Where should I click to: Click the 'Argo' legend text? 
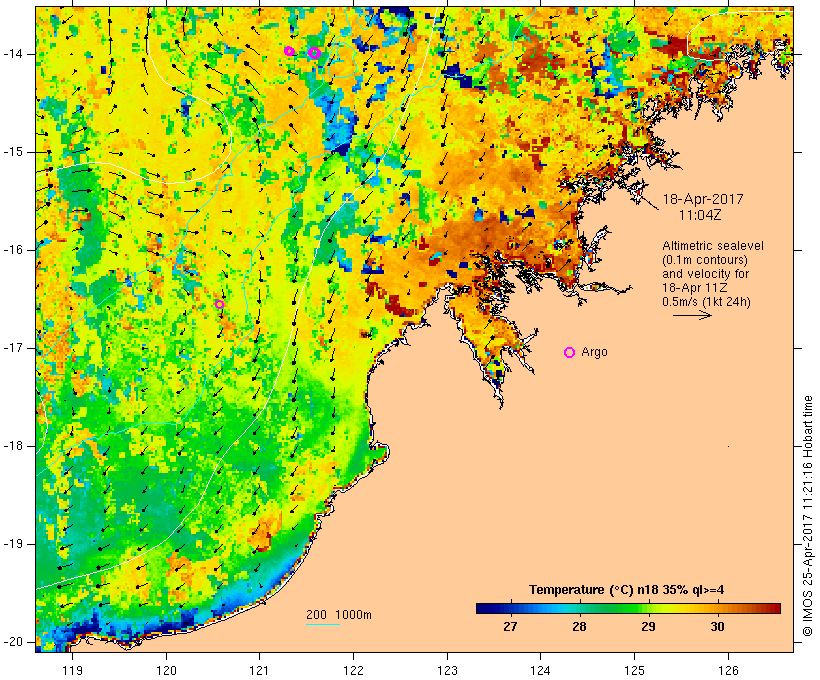[x=595, y=352]
